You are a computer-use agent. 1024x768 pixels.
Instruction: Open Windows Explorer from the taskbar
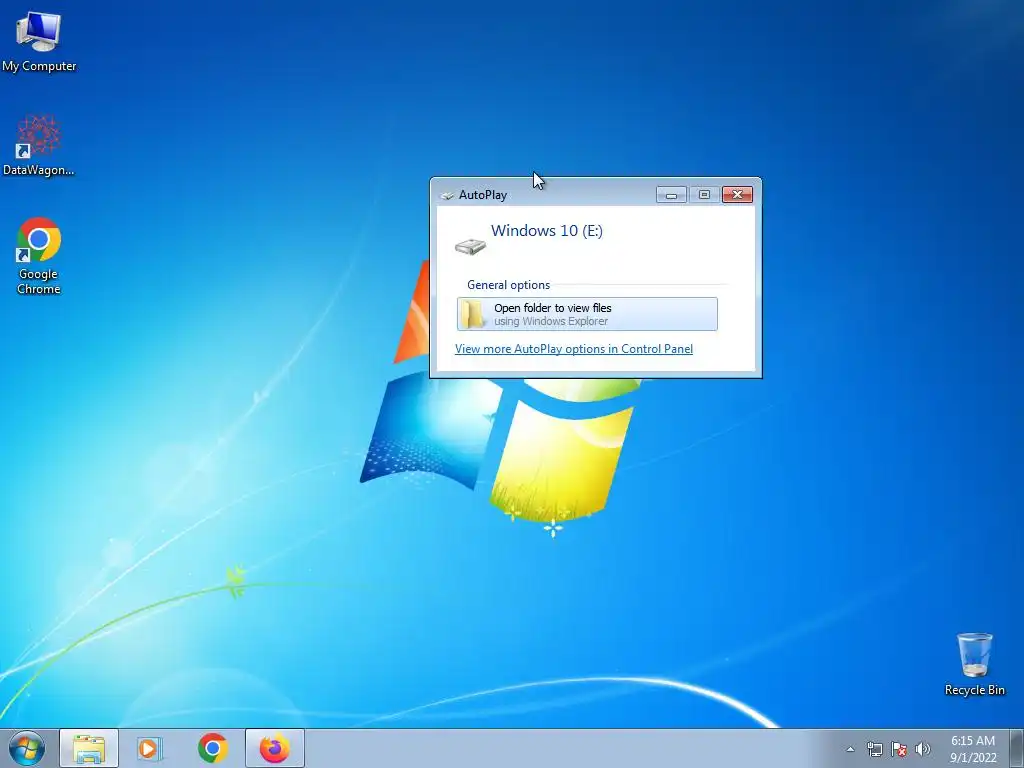[x=89, y=748]
